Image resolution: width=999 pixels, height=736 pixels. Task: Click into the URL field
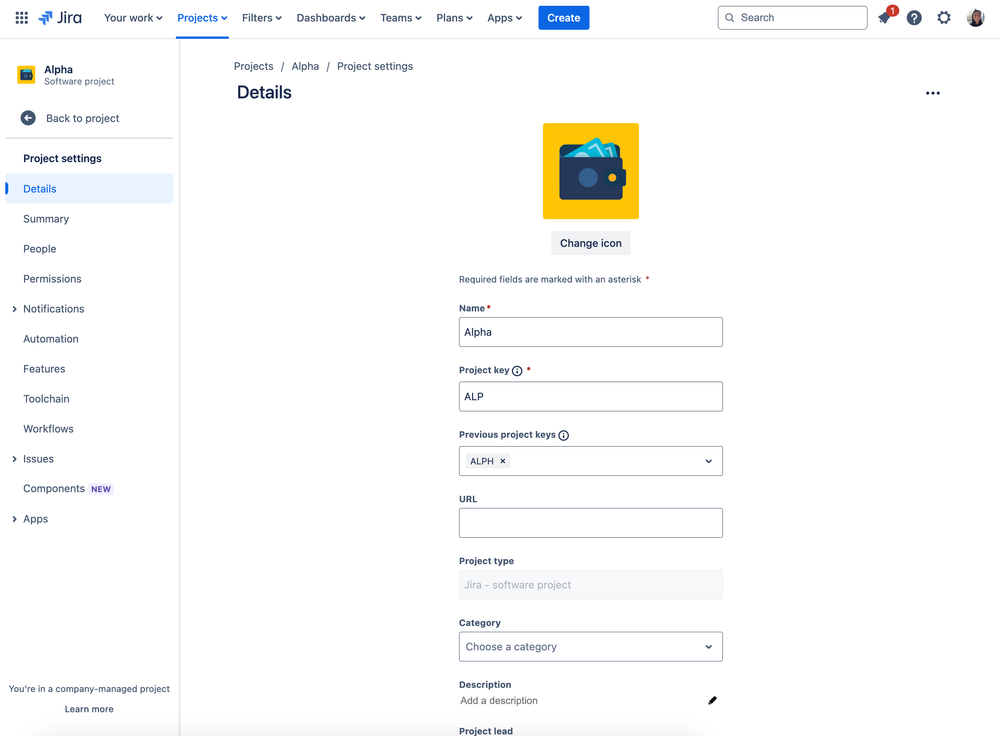click(591, 523)
